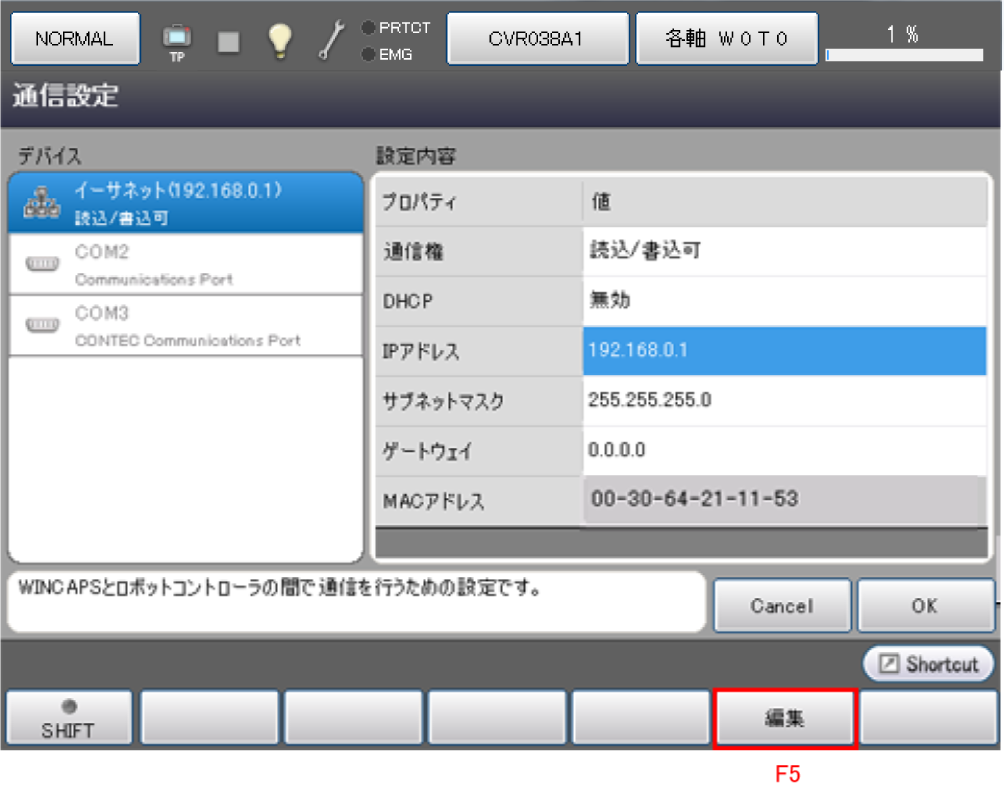Viewport: 1004px width, 786px height.
Task: Confirm settings with the OK button
Action: [x=925, y=606]
